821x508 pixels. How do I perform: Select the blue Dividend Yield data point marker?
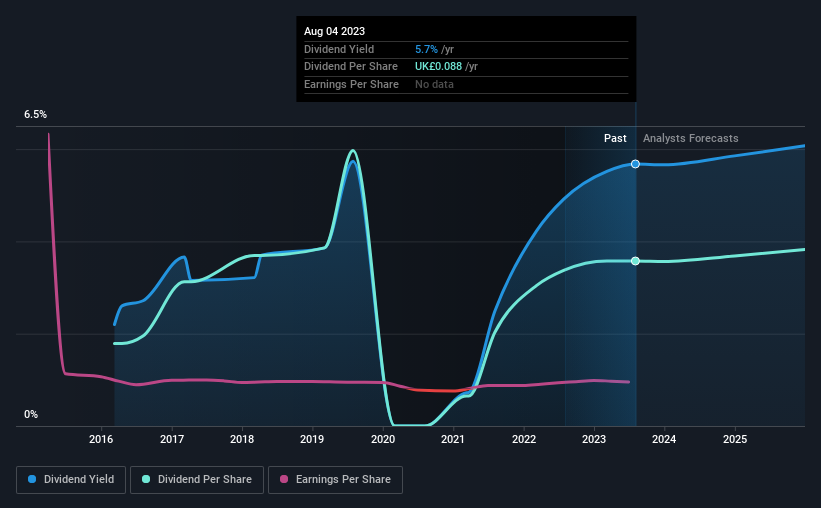pos(635,164)
